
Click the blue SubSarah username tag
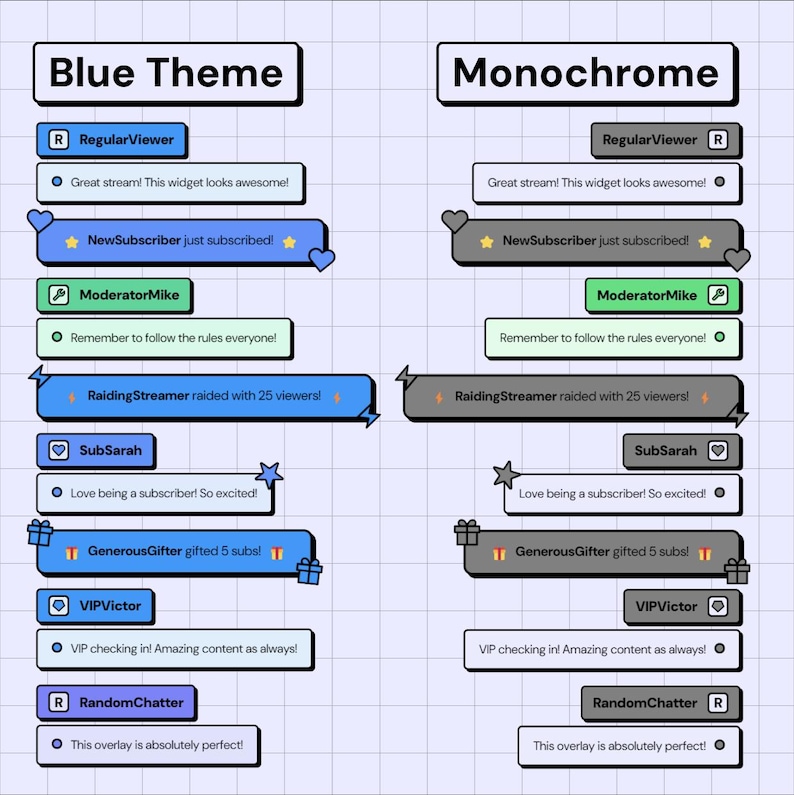click(x=95, y=450)
